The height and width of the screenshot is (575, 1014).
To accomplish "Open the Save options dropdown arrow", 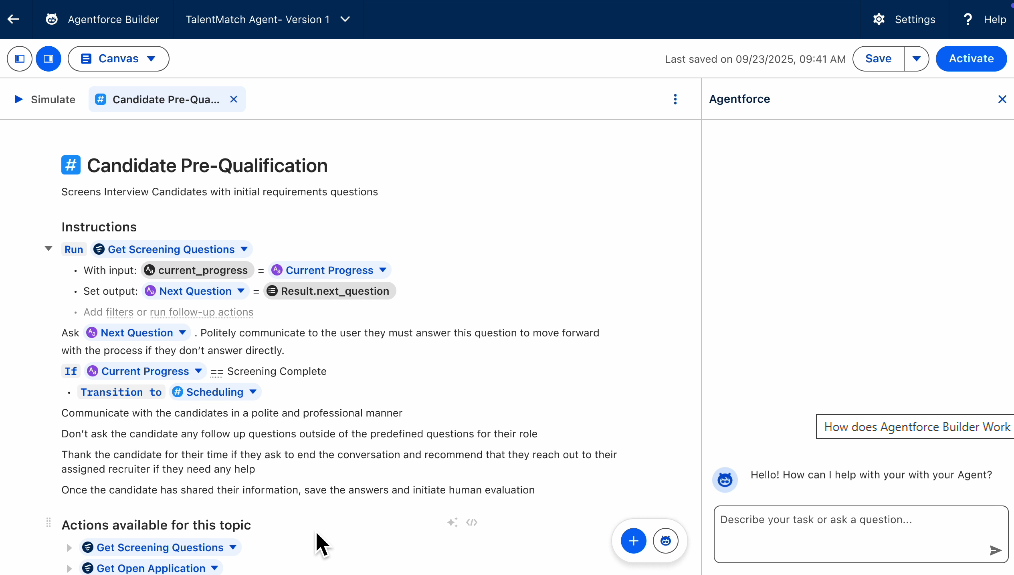I will [x=916, y=59].
